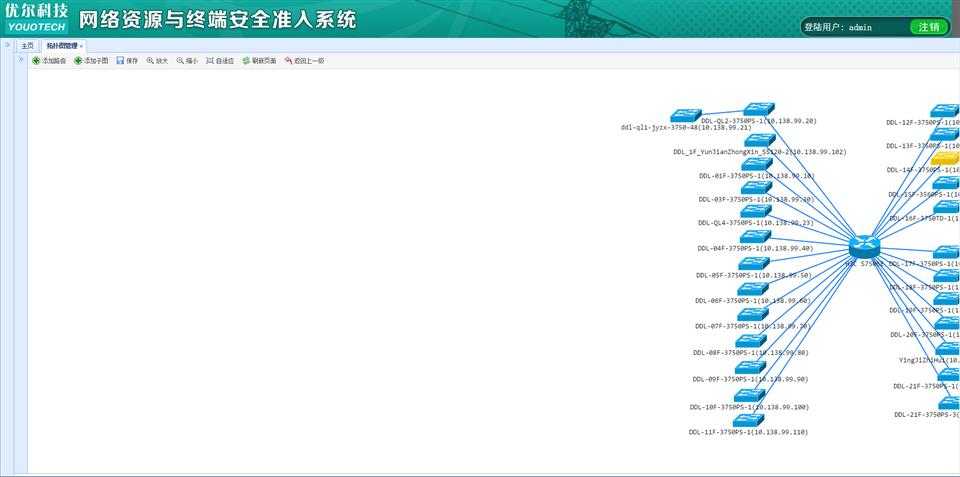Screen dimensions: 960x477
Task: Select the DDL-09F-3750PS-1 switch icon
Action: (751, 367)
